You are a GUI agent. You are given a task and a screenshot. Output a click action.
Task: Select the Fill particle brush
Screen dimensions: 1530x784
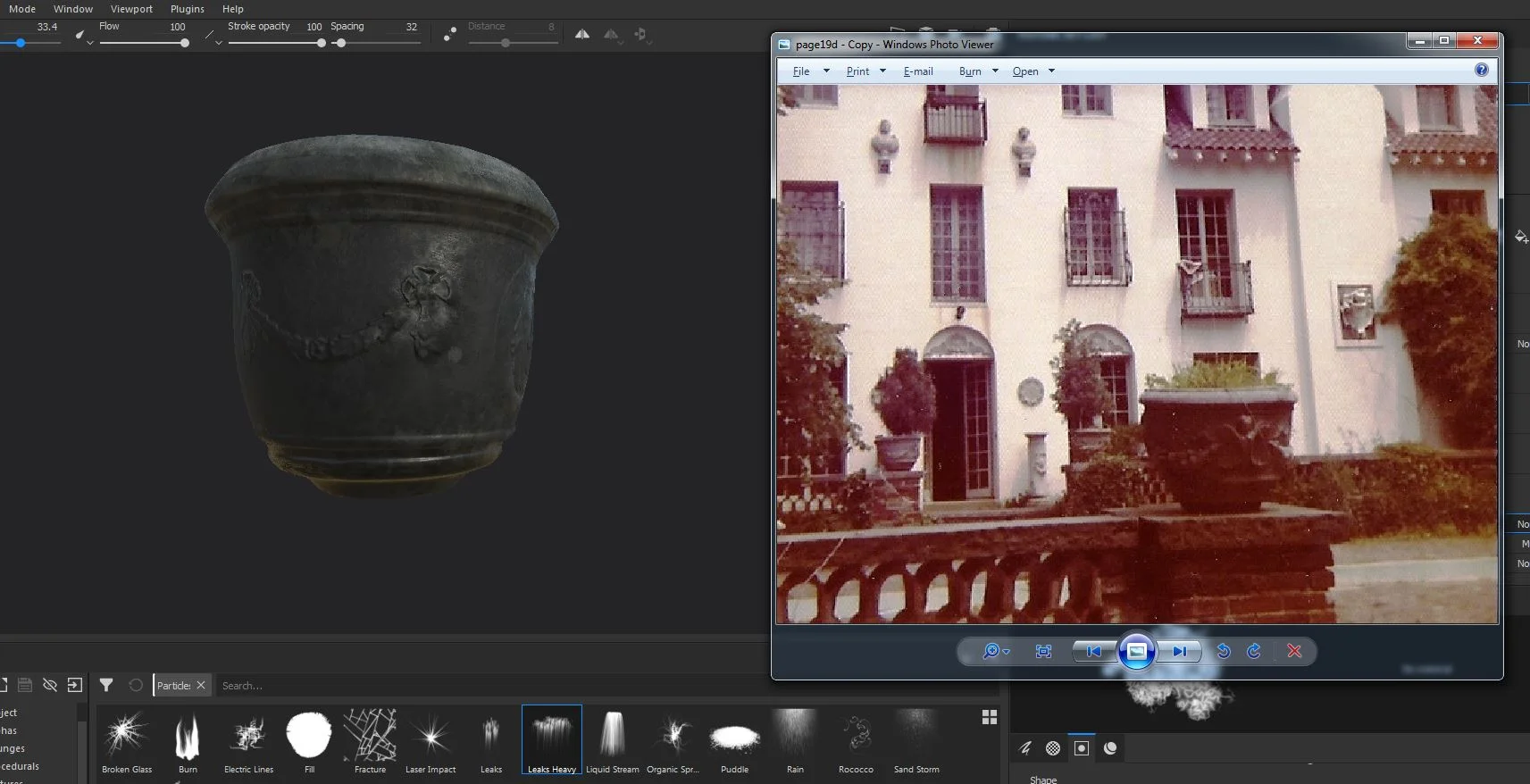click(309, 740)
